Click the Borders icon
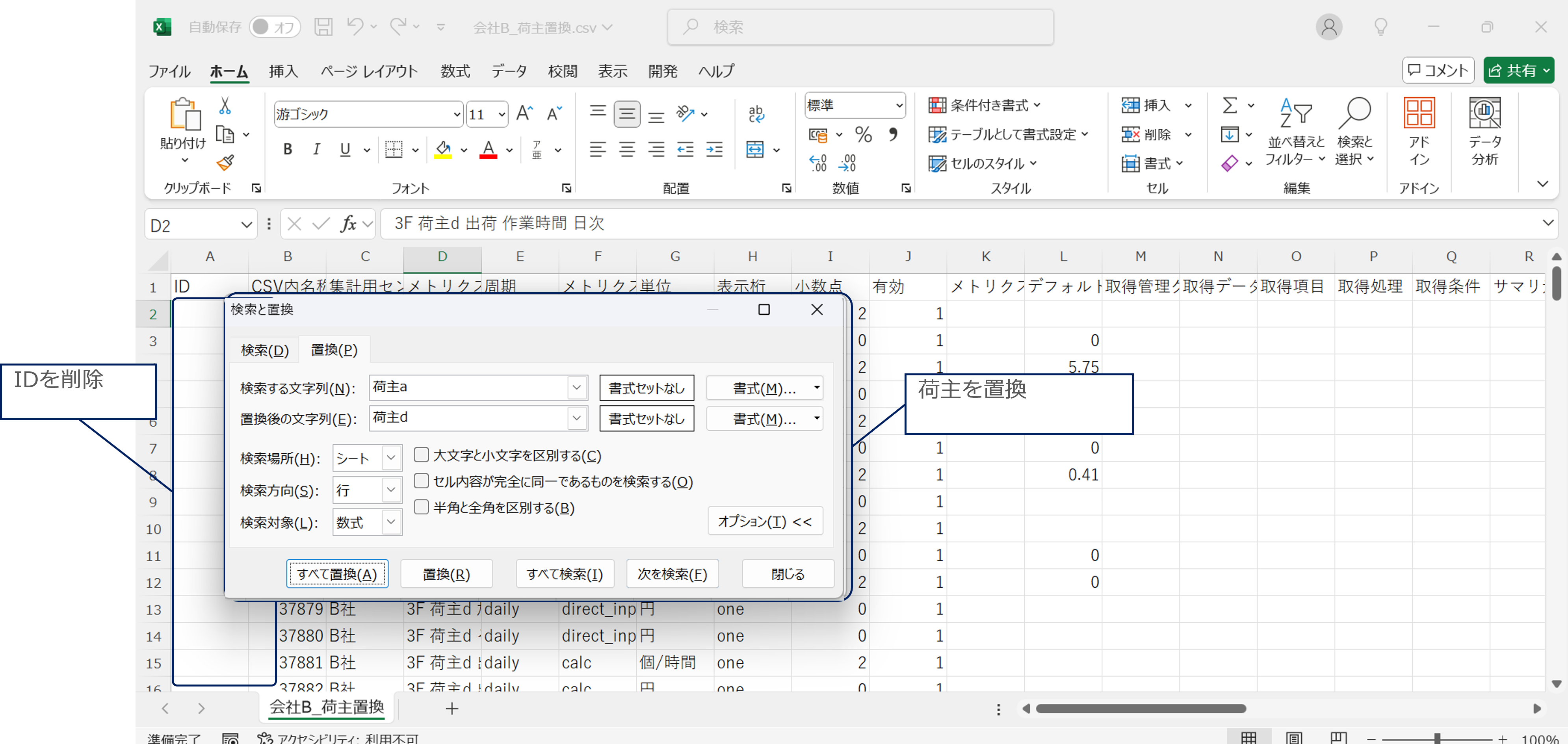 (x=394, y=150)
